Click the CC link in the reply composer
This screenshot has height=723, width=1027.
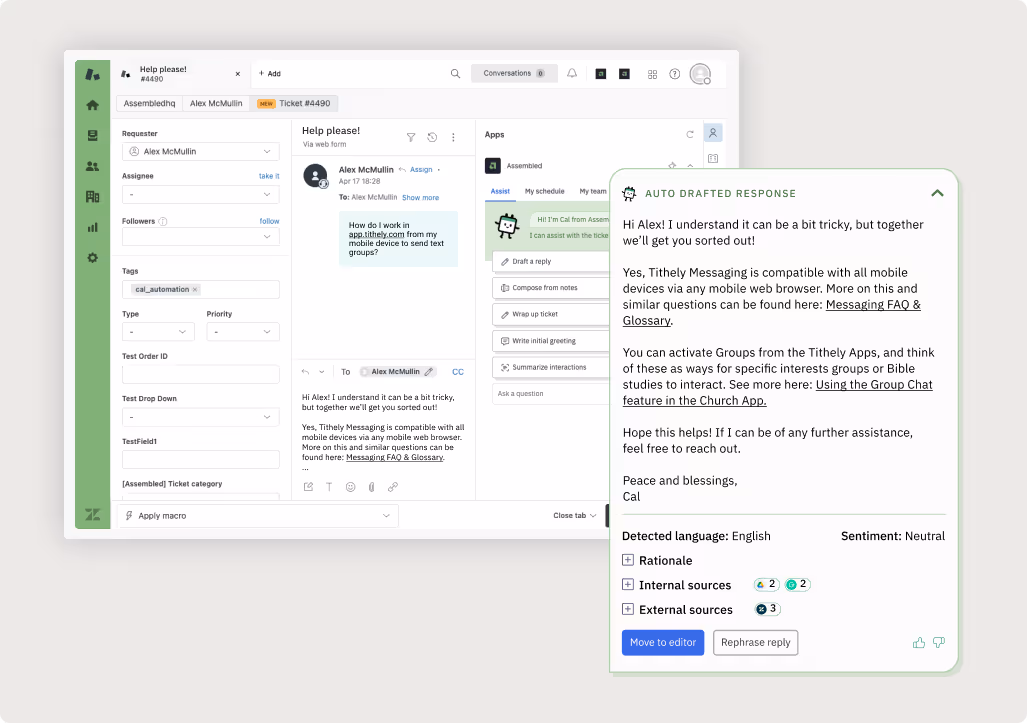pos(458,372)
